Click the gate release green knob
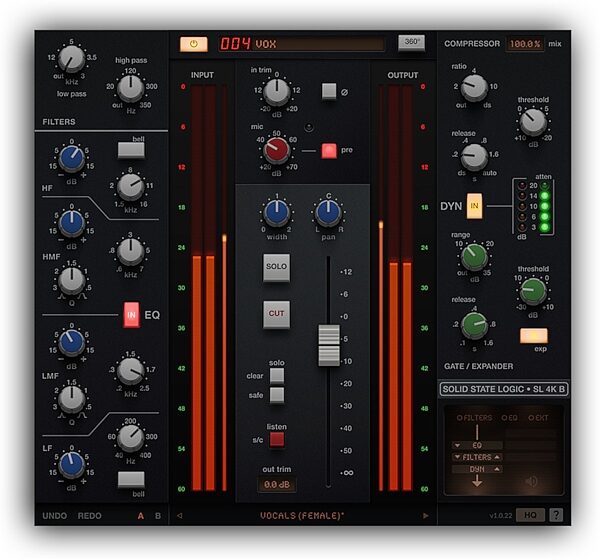Viewport: 600px width, 559px height. tap(474, 326)
